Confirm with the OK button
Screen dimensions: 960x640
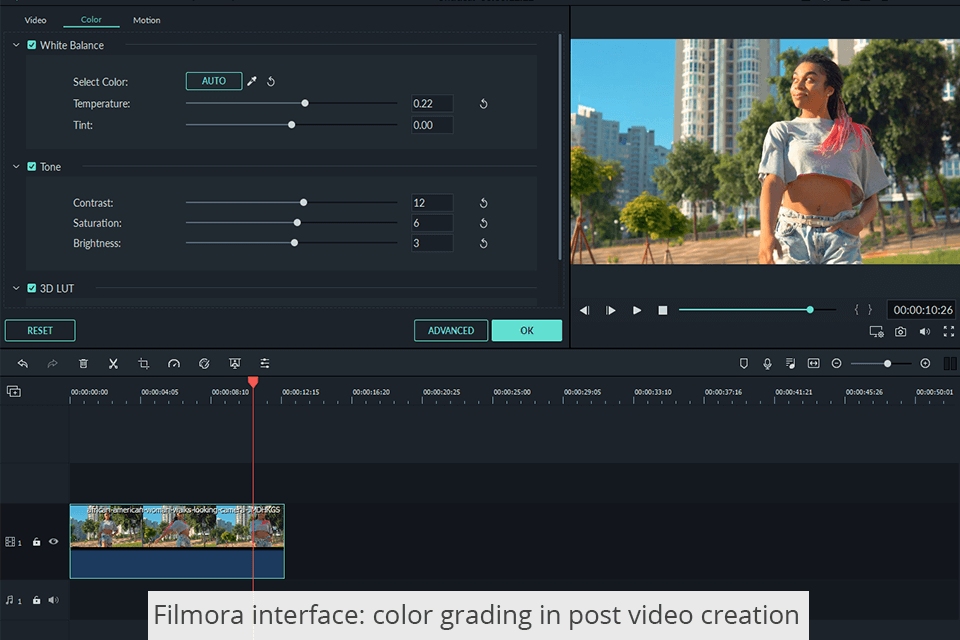527,330
